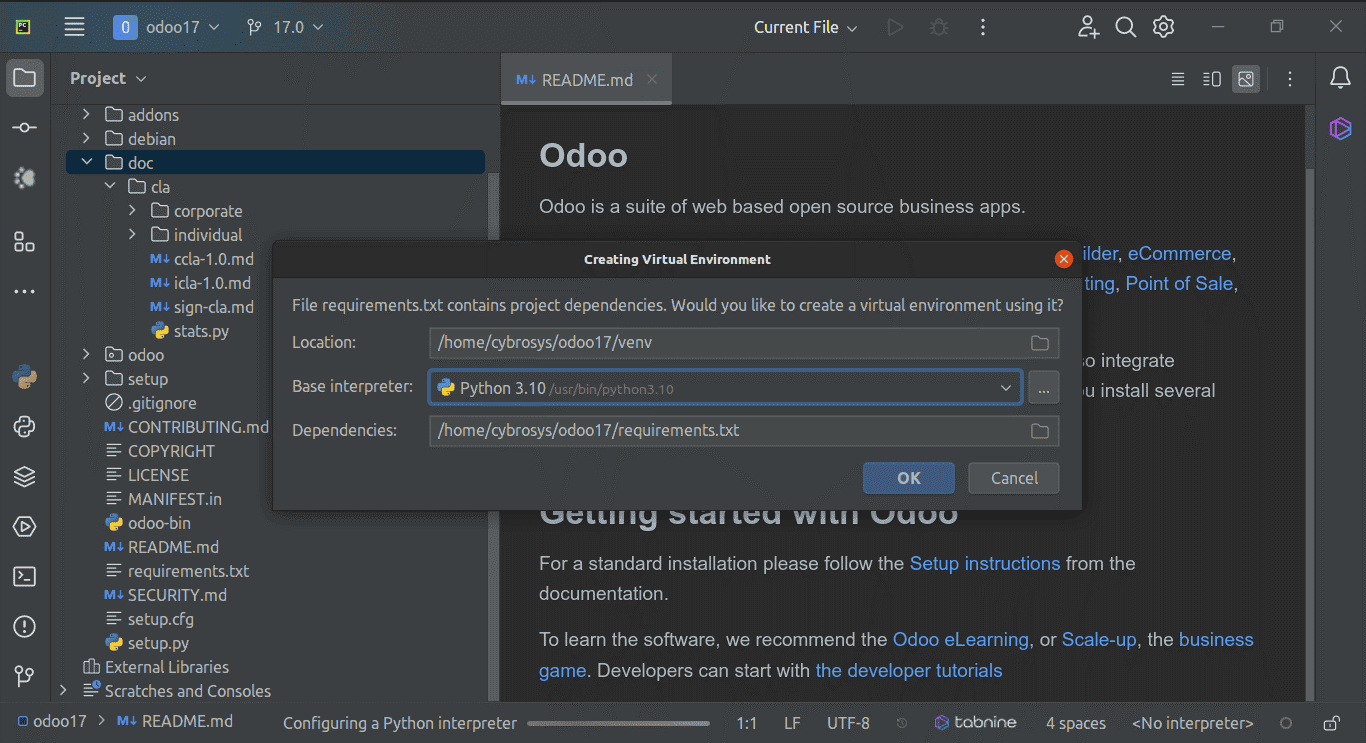Toggle read-only lock in status bar
Image resolution: width=1366 pixels, height=743 pixels.
tap(1332, 723)
